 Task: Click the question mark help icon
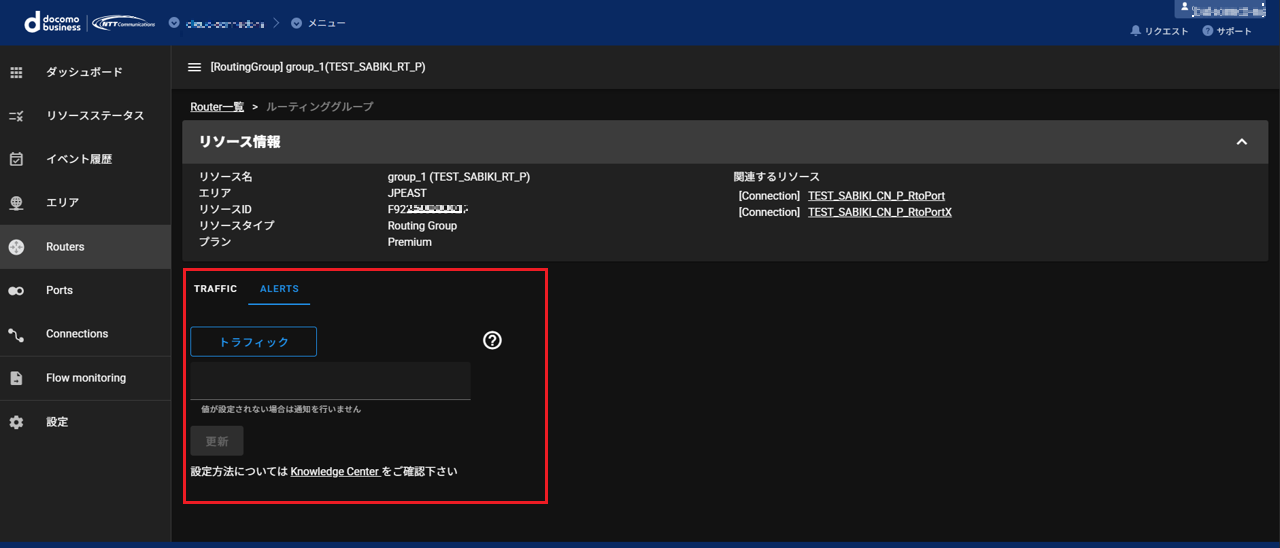click(x=492, y=340)
